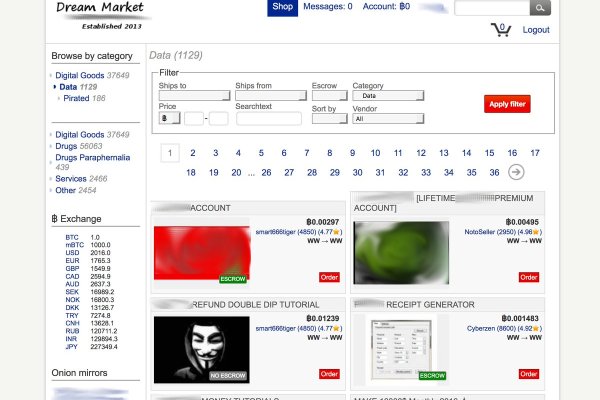Open vendor NotoSeller (2950) profile

point(503,232)
